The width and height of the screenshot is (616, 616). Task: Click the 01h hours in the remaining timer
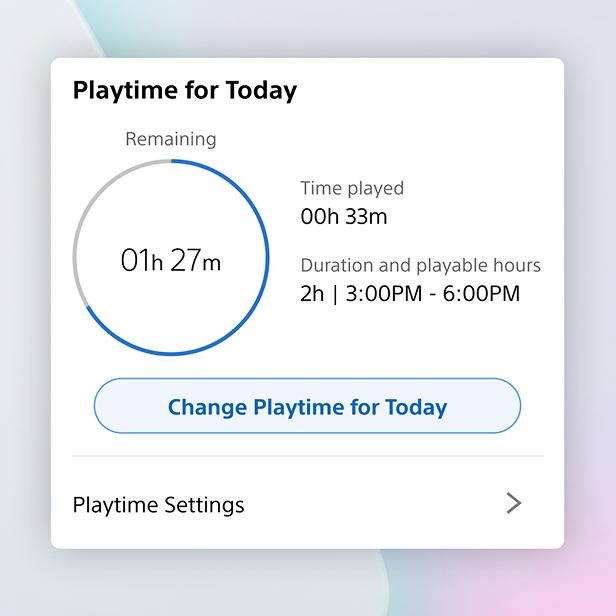pos(141,261)
